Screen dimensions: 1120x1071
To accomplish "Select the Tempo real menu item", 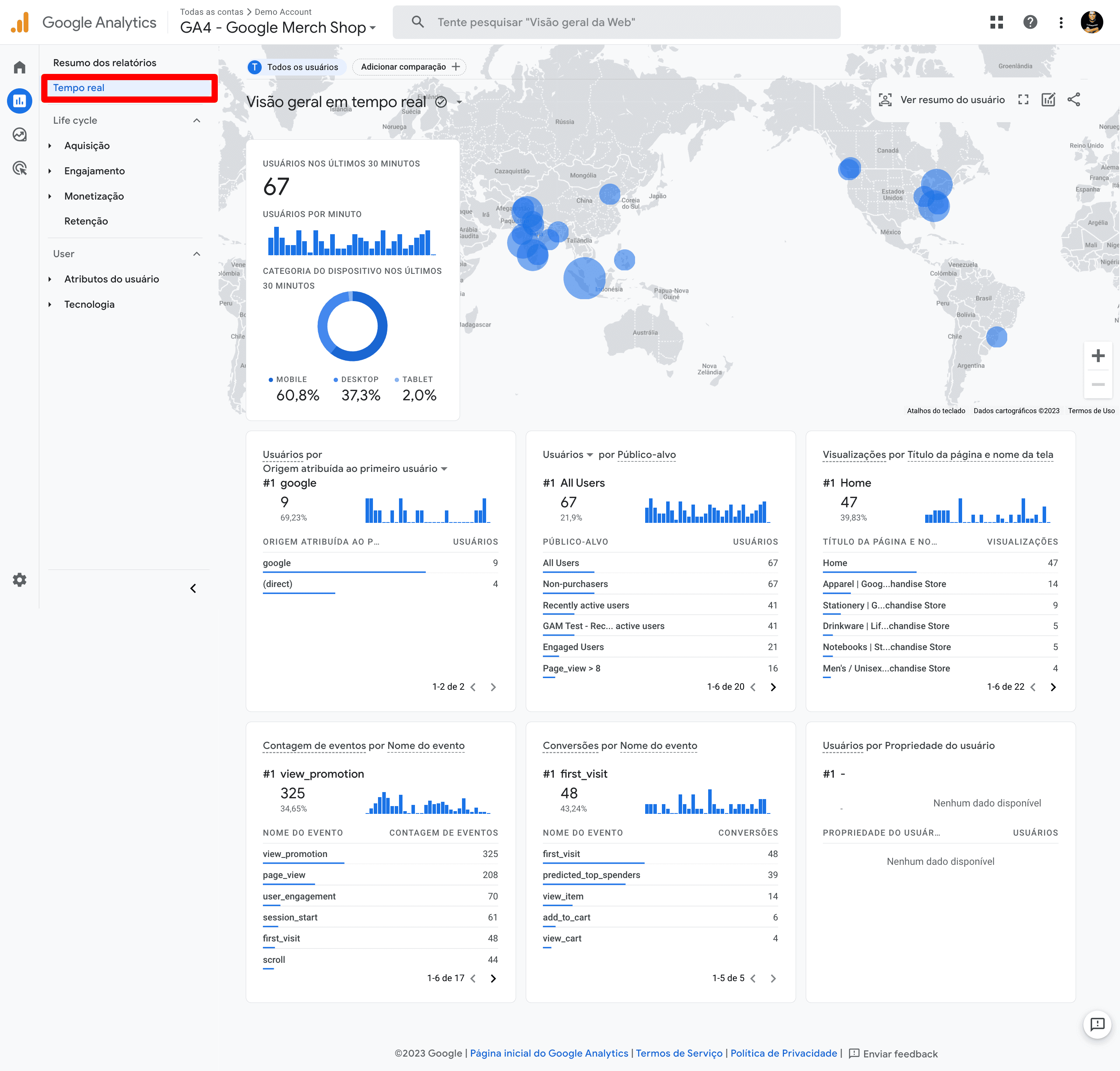I will click(x=79, y=88).
